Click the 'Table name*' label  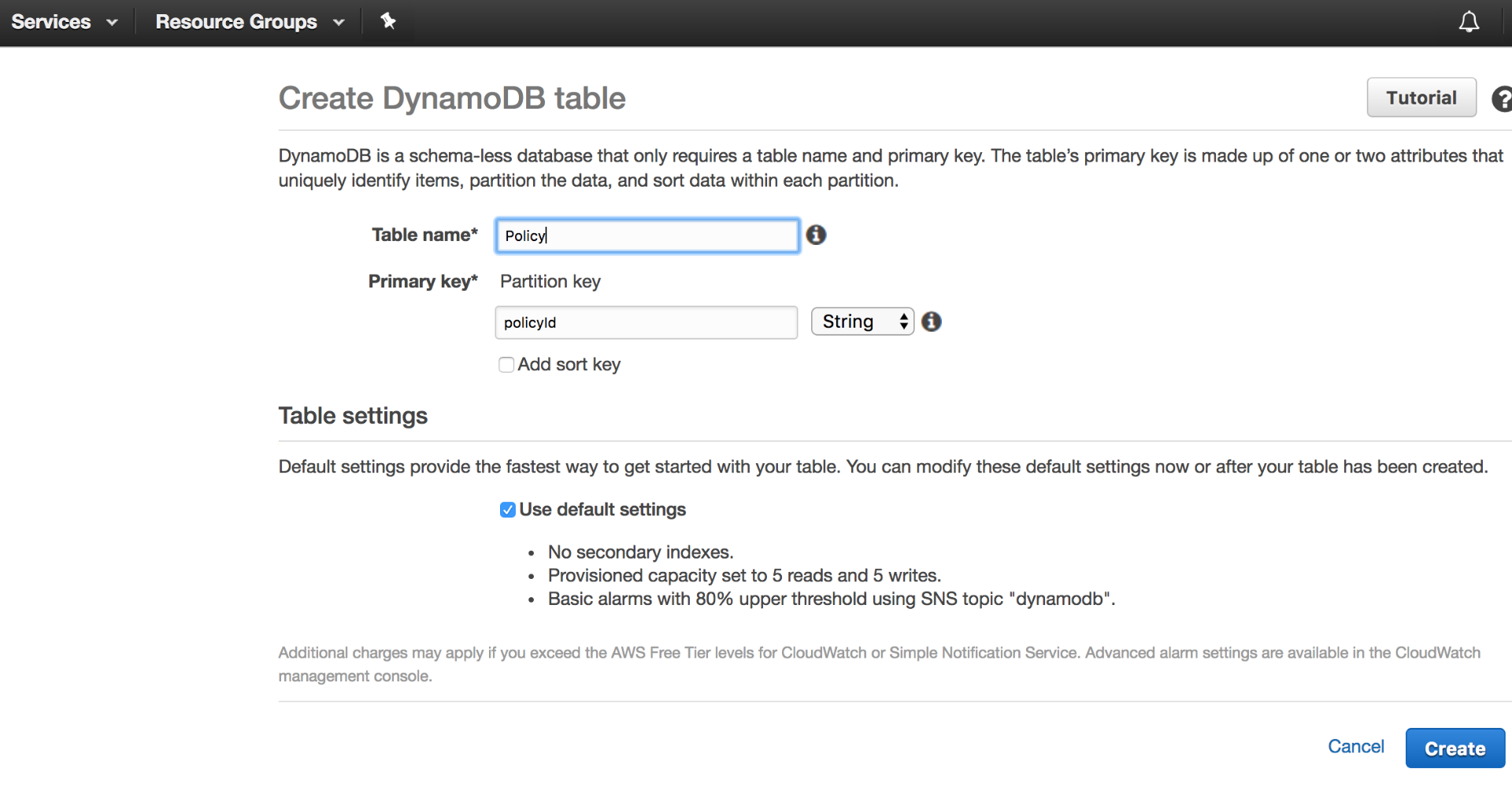[x=424, y=235]
